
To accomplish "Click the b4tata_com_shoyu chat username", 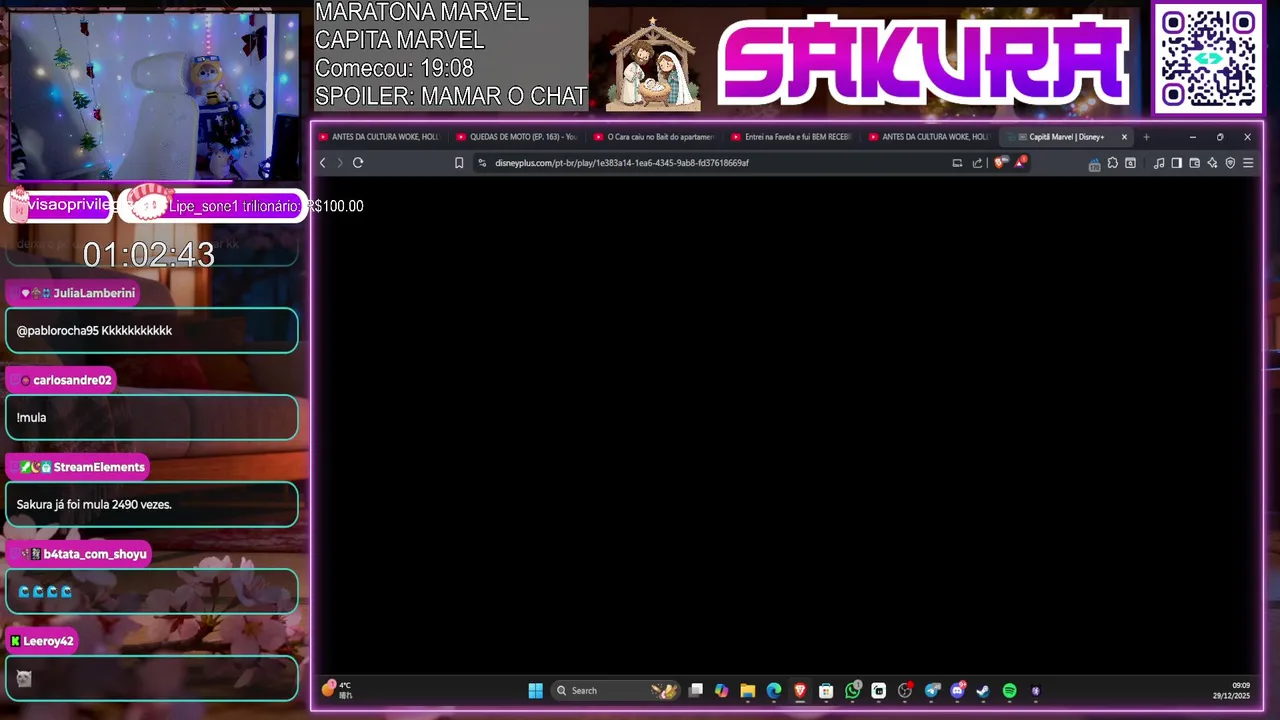I will pyautogui.click(x=95, y=555).
